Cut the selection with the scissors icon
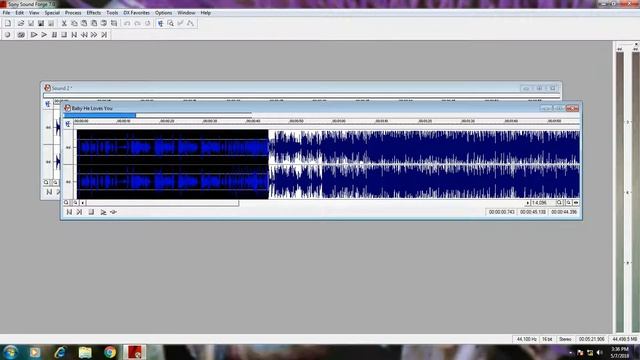640x360 pixels. tap(64, 23)
